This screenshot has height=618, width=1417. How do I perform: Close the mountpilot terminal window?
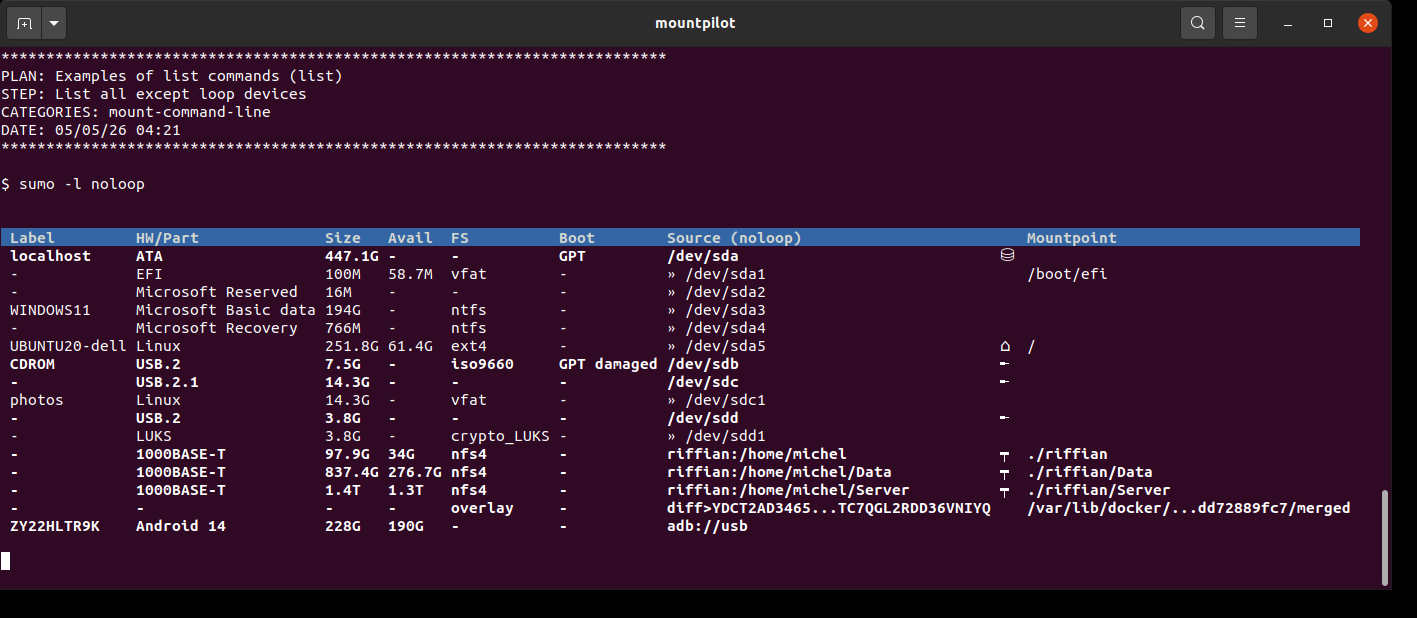(1367, 23)
